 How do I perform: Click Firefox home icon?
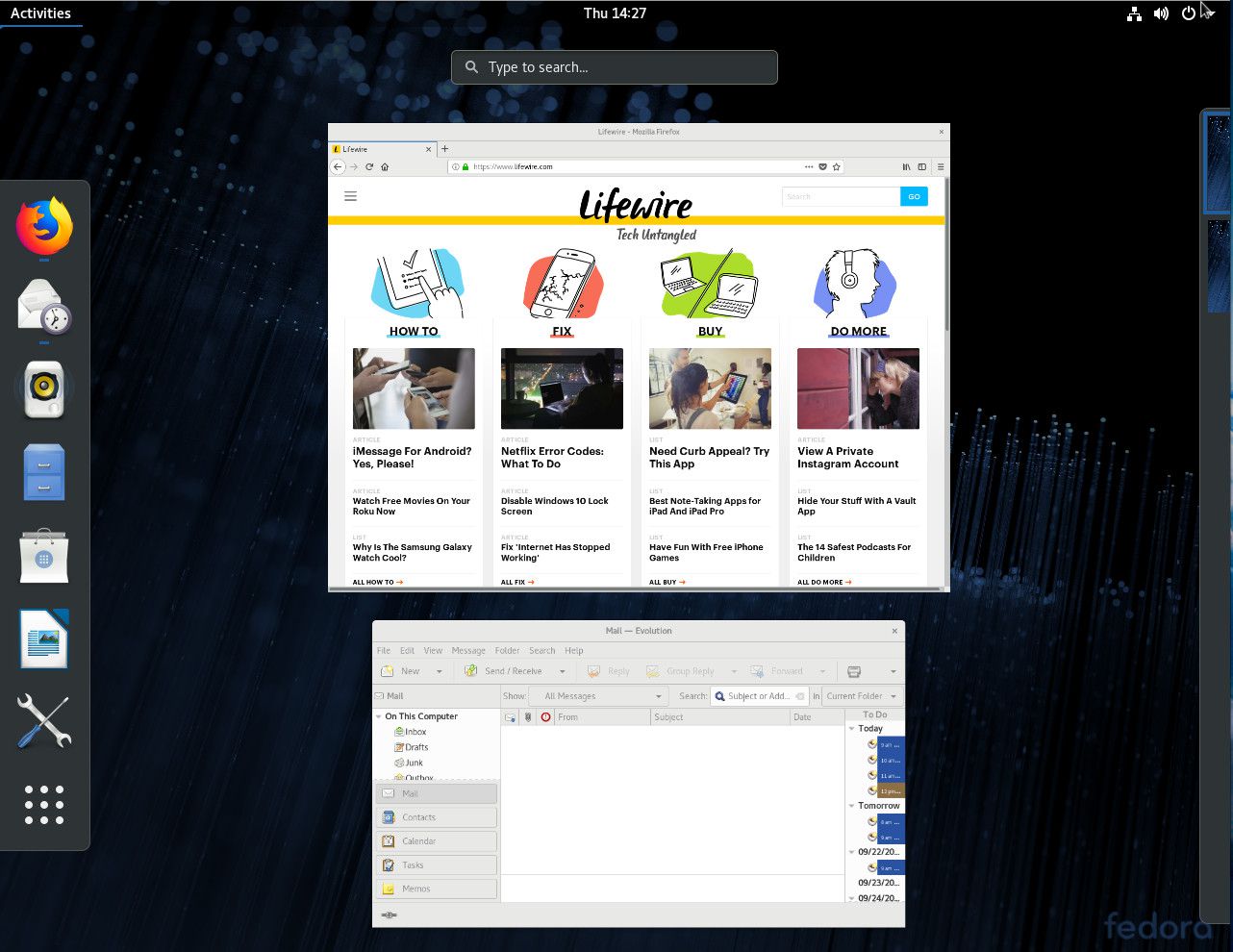(x=385, y=166)
